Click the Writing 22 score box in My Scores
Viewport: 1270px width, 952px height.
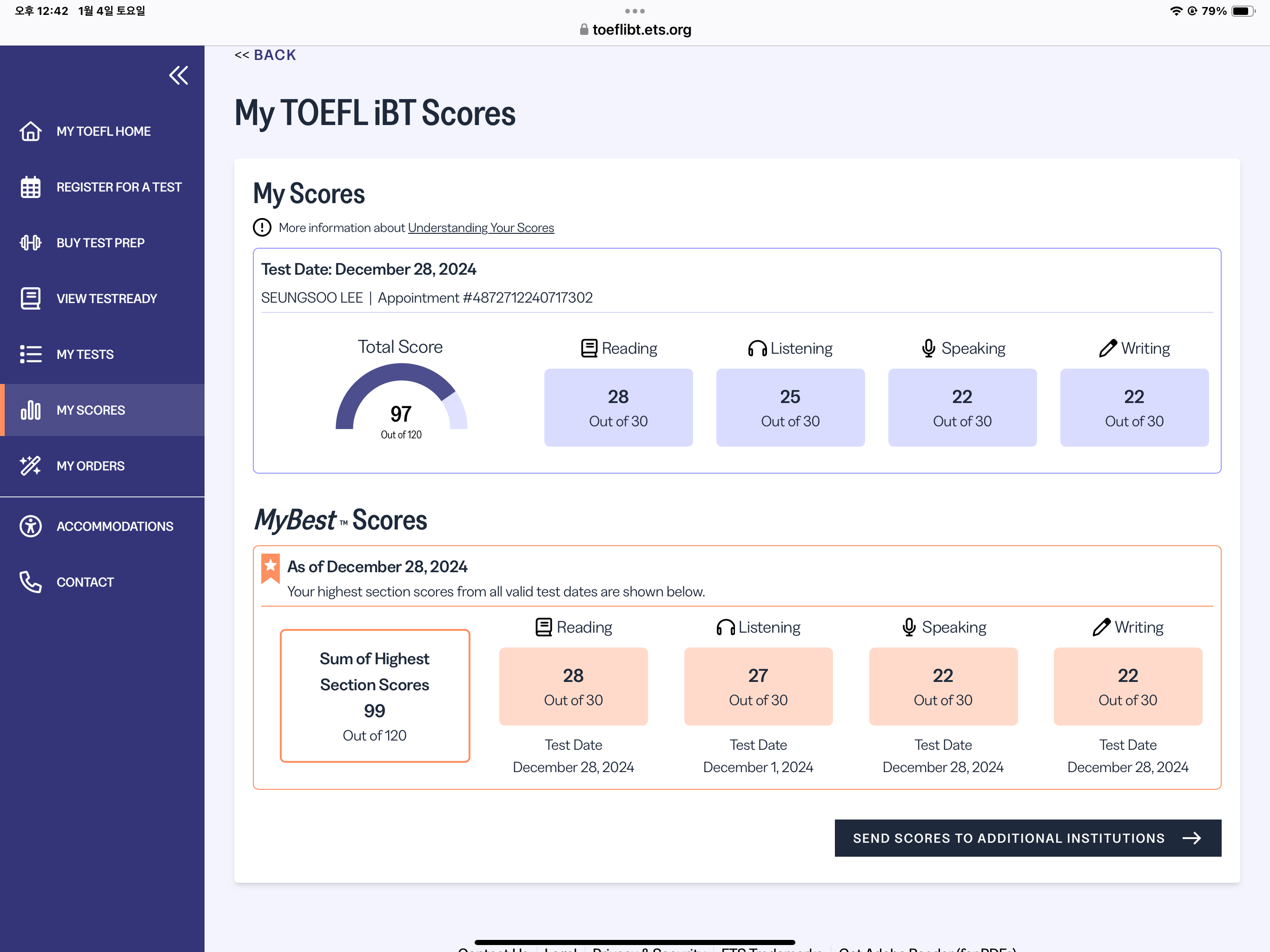[1134, 408]
